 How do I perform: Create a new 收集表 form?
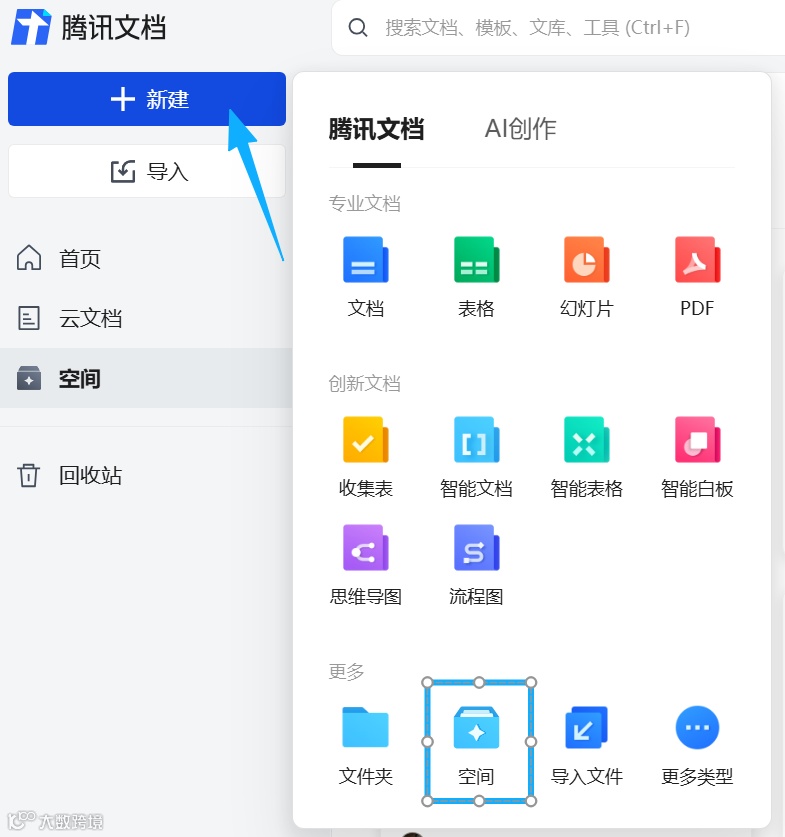tap(366, 457)
